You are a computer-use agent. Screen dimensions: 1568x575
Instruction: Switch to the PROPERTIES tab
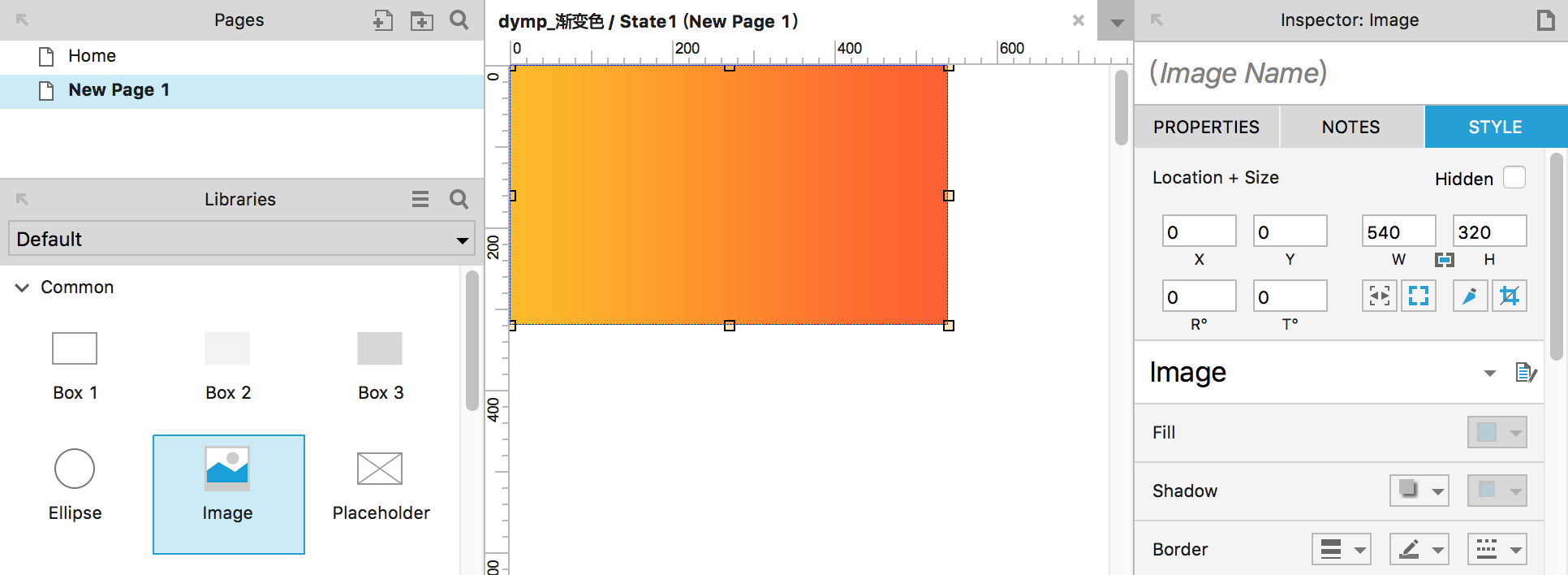[x=1207, y=127]
